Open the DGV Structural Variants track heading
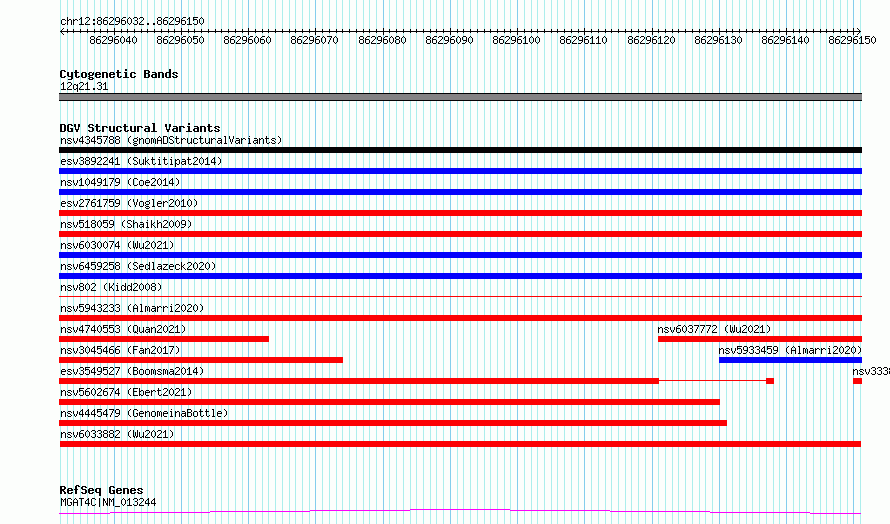 [x=140, y=128]
